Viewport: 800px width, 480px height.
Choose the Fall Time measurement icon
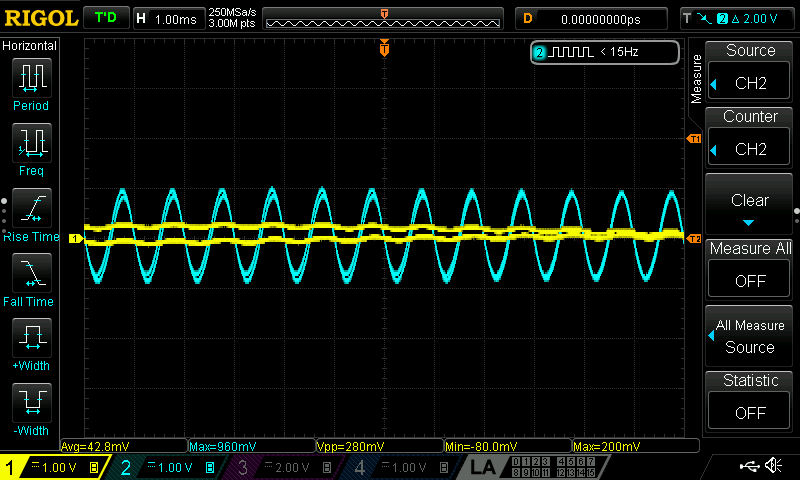coord(31,274)
